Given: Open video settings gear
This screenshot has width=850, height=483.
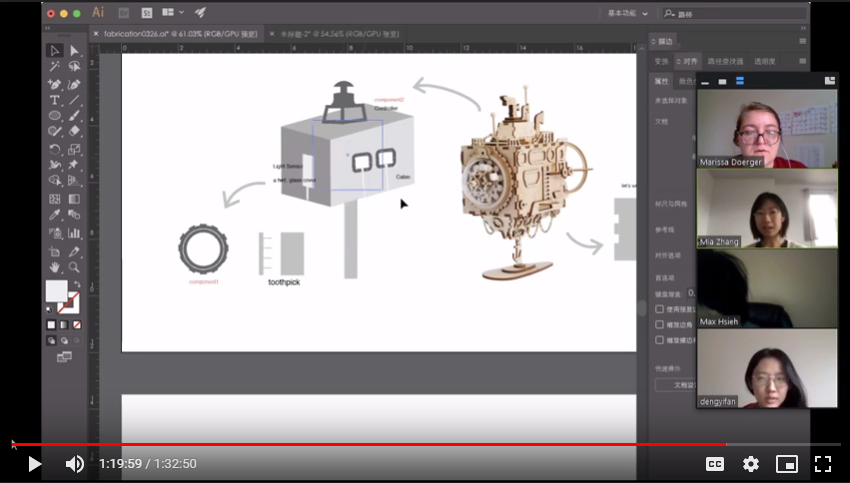Looking at the screenshot, I should click(x=751, y=464).
